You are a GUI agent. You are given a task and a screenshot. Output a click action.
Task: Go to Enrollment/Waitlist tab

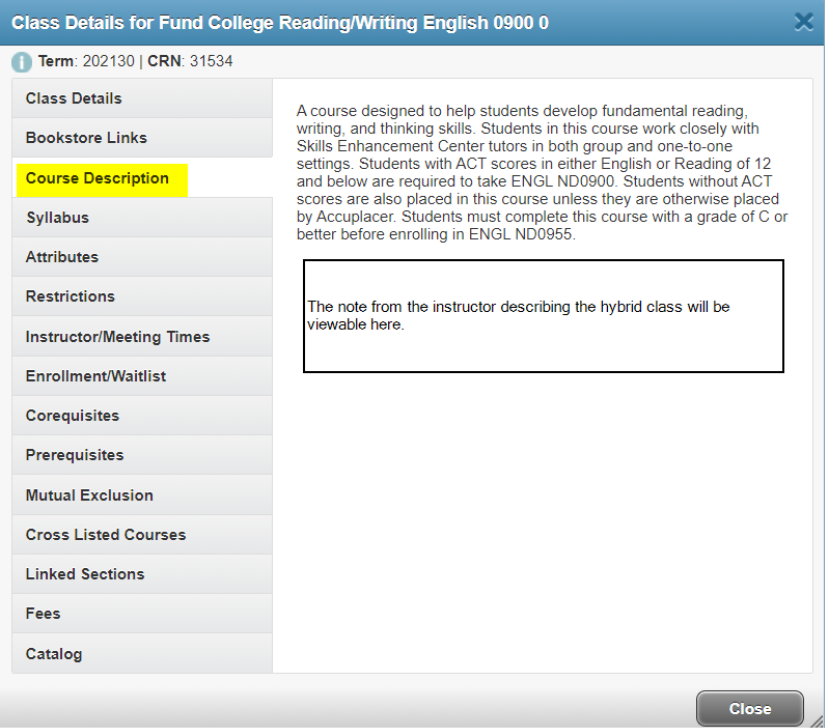click(x=96, y=376)
